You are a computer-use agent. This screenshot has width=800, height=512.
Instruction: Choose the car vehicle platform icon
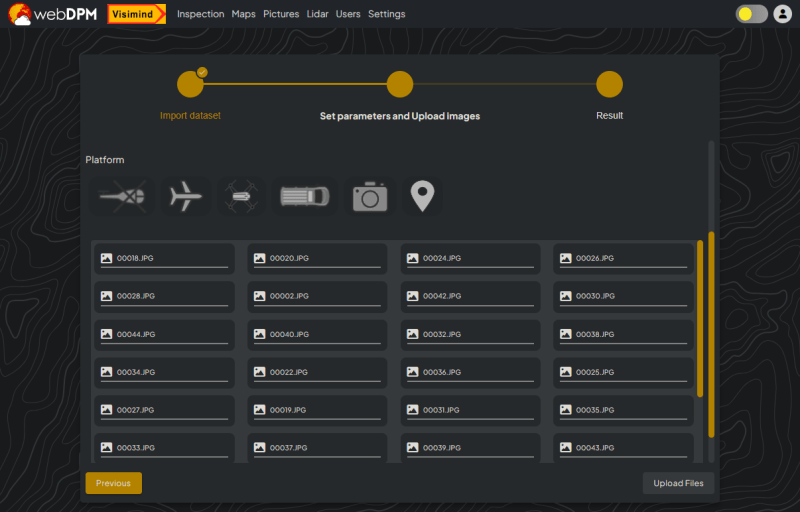coord(305,196)
